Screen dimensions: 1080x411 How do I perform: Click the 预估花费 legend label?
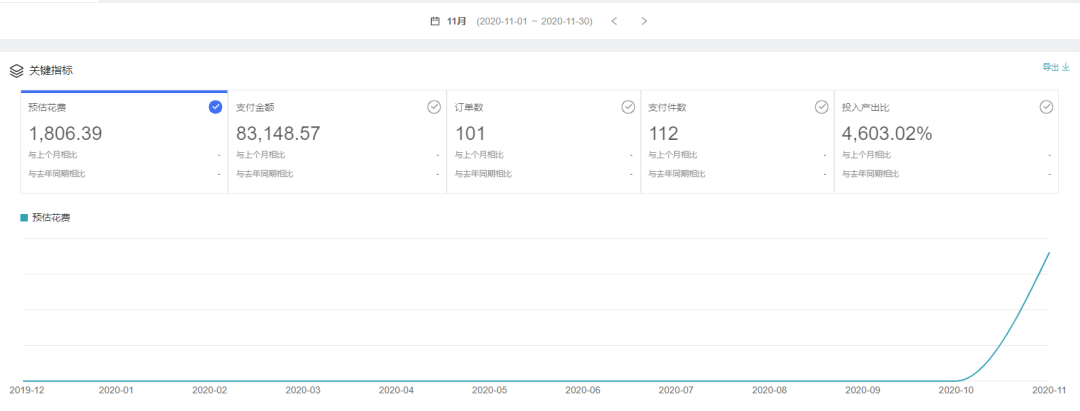[x=51, y=218]
